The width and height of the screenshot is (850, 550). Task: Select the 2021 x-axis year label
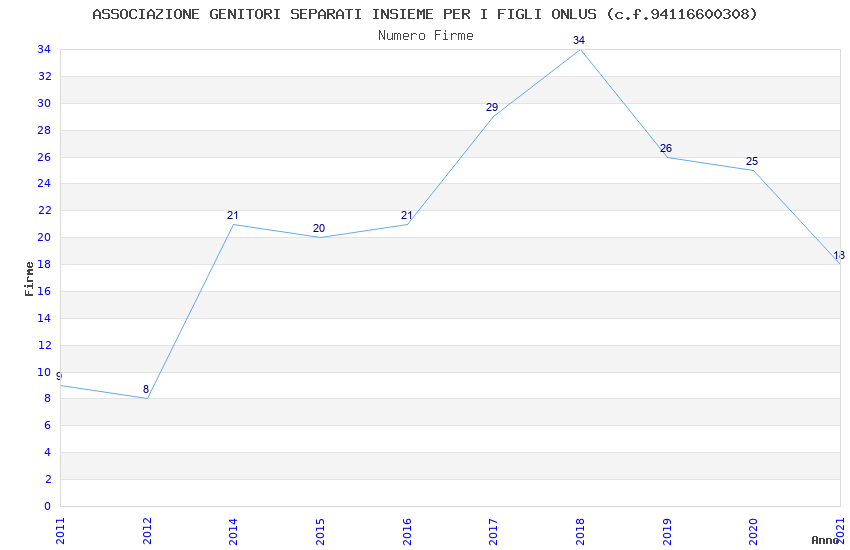(x=840, y=531)
